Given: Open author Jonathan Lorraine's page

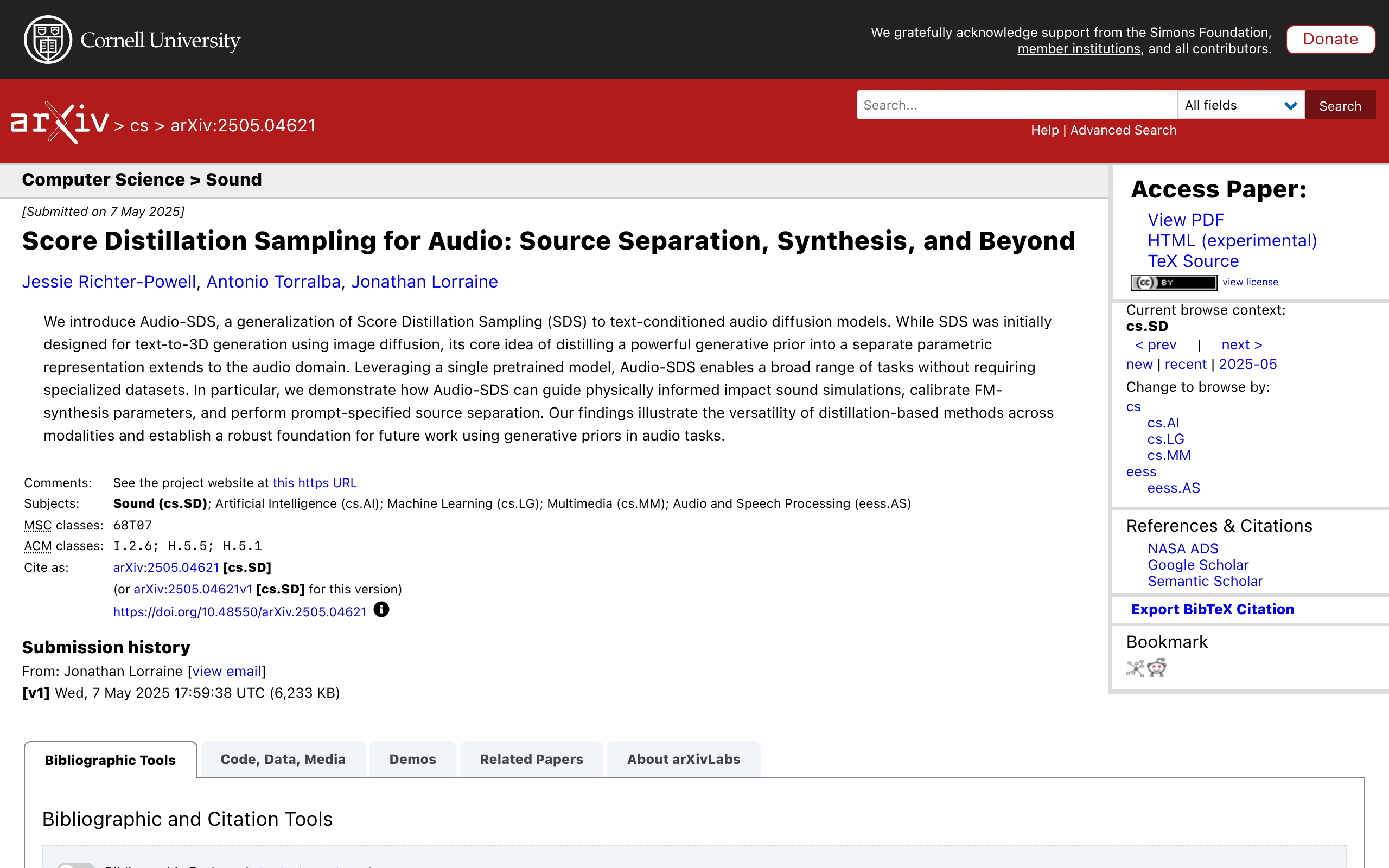Looking at the screenshot, I should pos(424,282).
